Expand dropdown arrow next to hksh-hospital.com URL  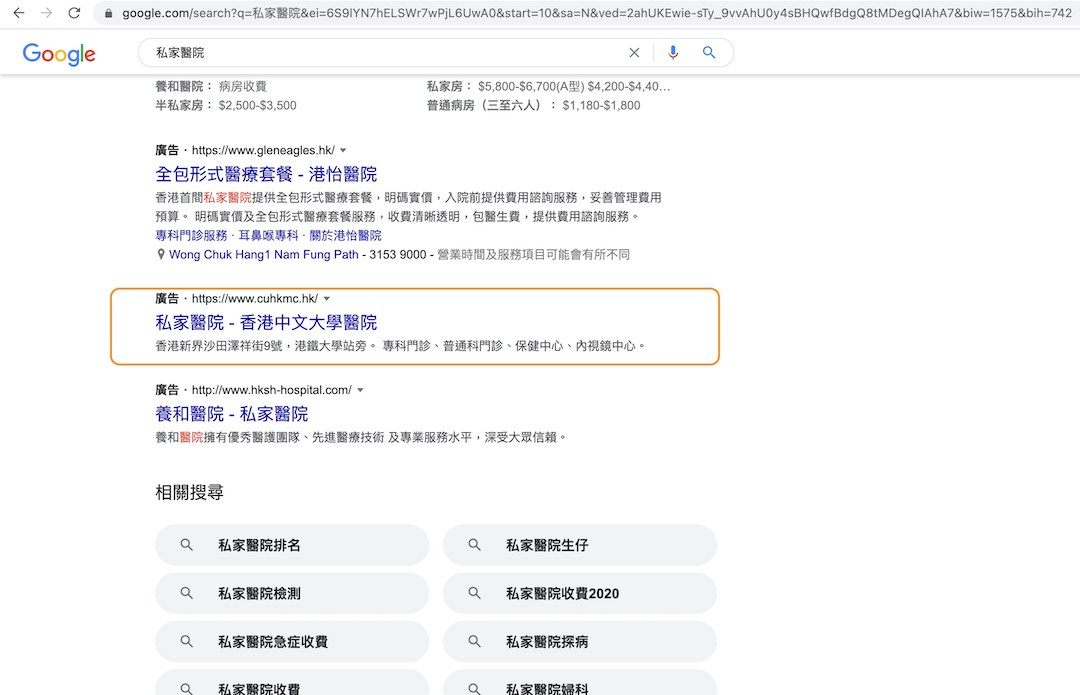click(360, 390)
